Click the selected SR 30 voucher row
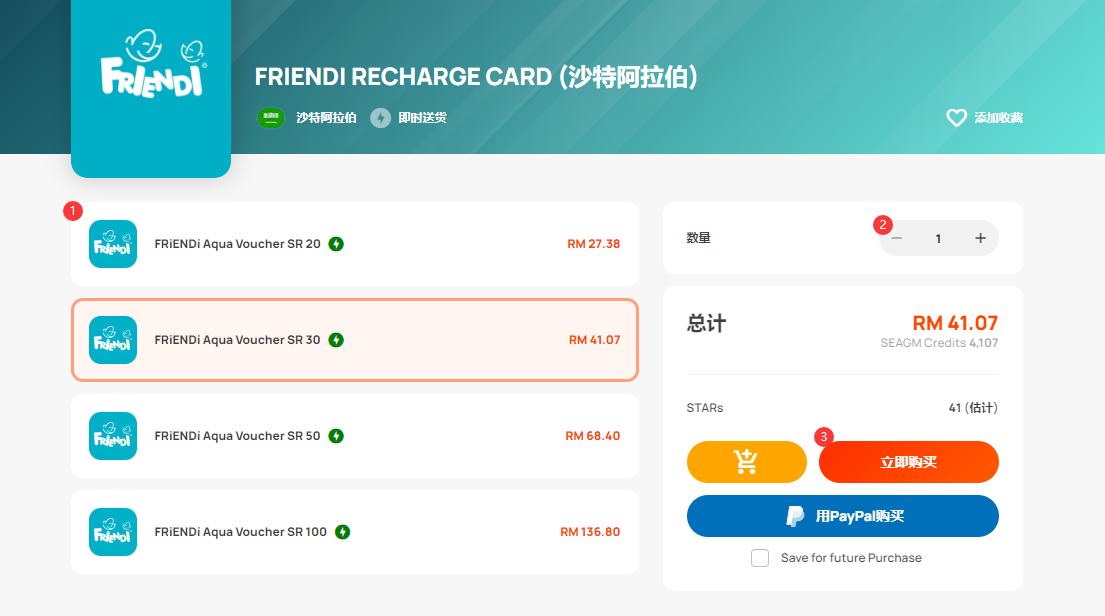 tap(354, 340)
